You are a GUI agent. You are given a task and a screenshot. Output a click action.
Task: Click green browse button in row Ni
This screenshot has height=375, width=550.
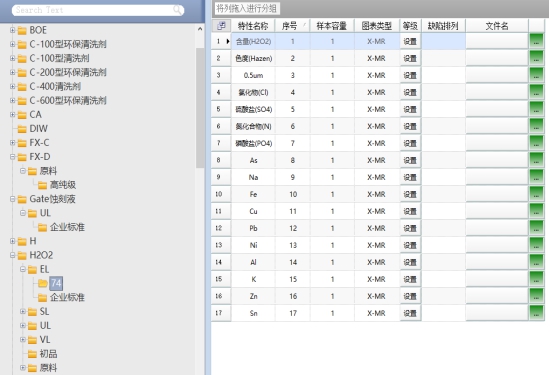pos(536,245)
